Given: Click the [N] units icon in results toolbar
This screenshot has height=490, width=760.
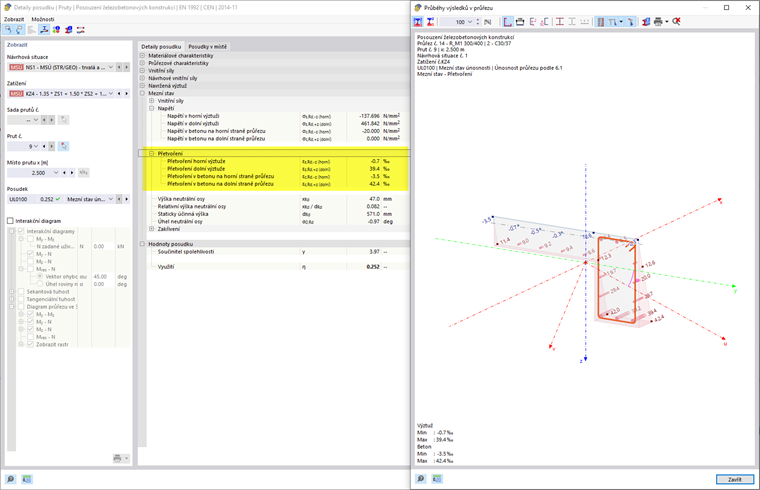Looking at the screenshot, I should (488, 22).
